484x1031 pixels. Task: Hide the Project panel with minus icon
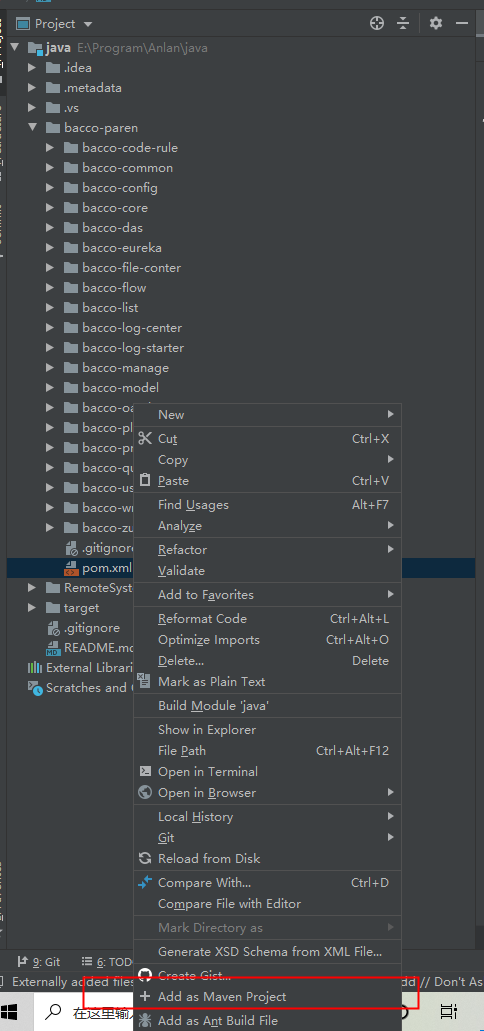point(462,24)
